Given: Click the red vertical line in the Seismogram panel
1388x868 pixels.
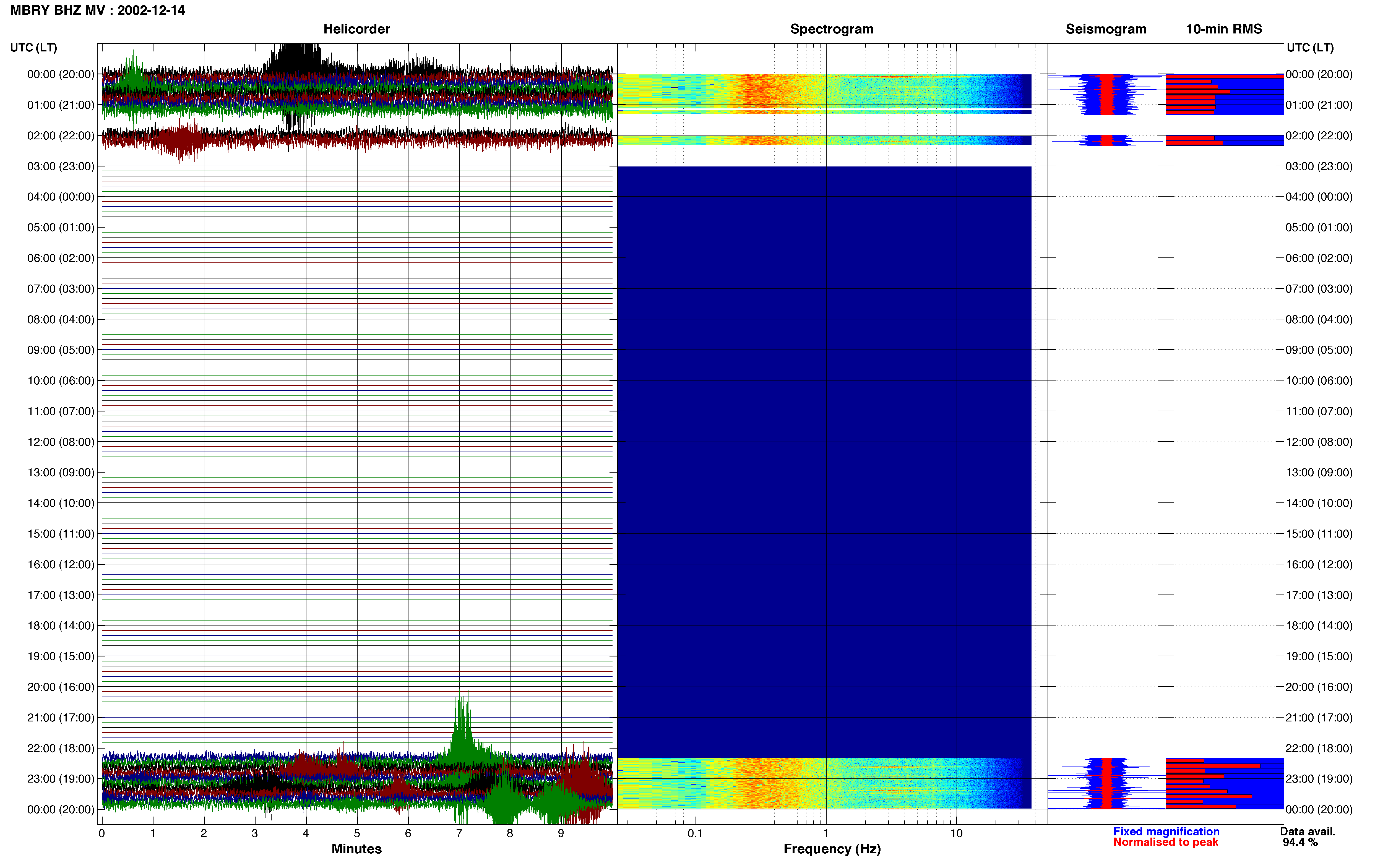Looking at the screenshot, I should click(1107, 462).
